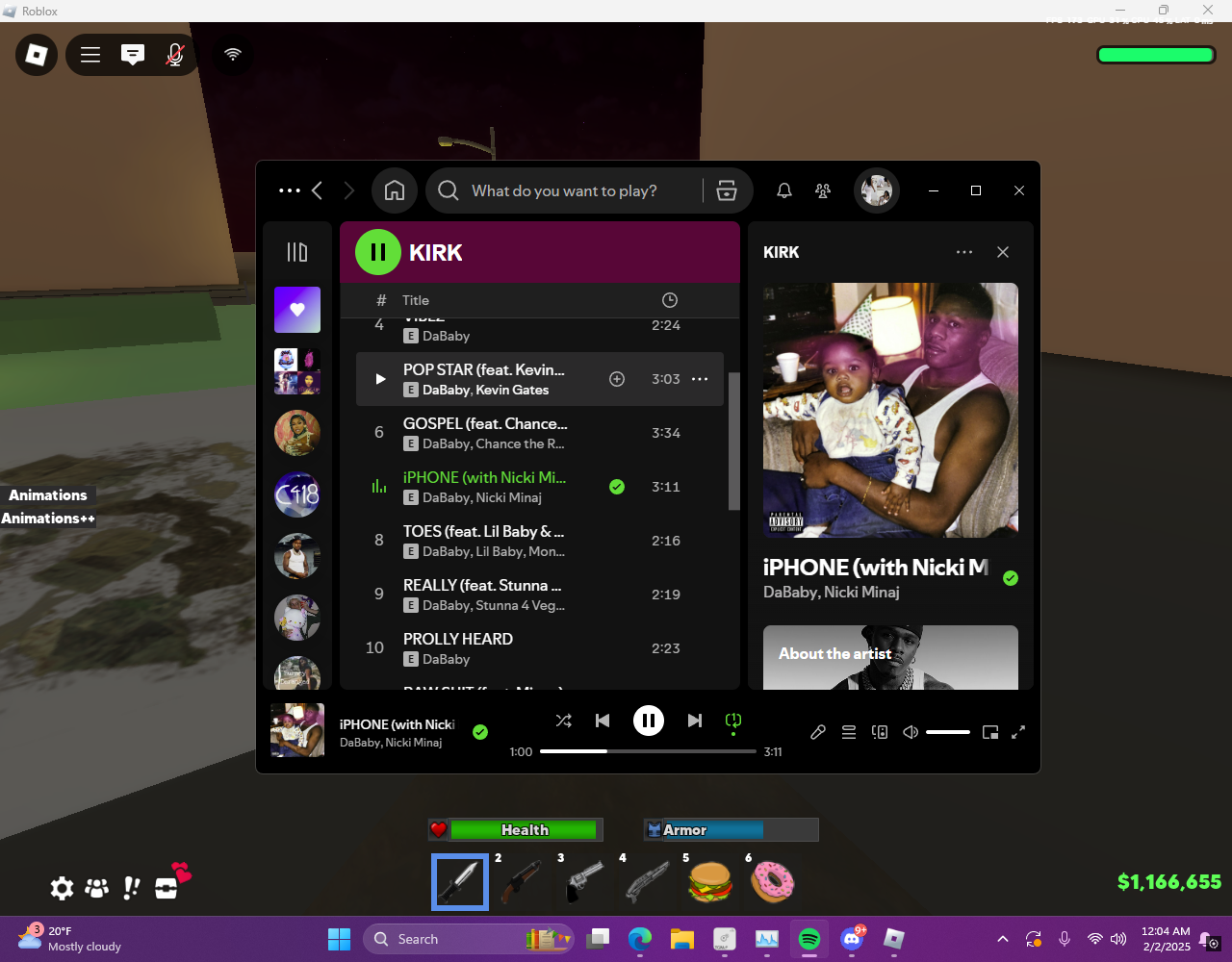Skip to the next track
The width and height of the screenshot is (1232, 962).
coord(695,721)
